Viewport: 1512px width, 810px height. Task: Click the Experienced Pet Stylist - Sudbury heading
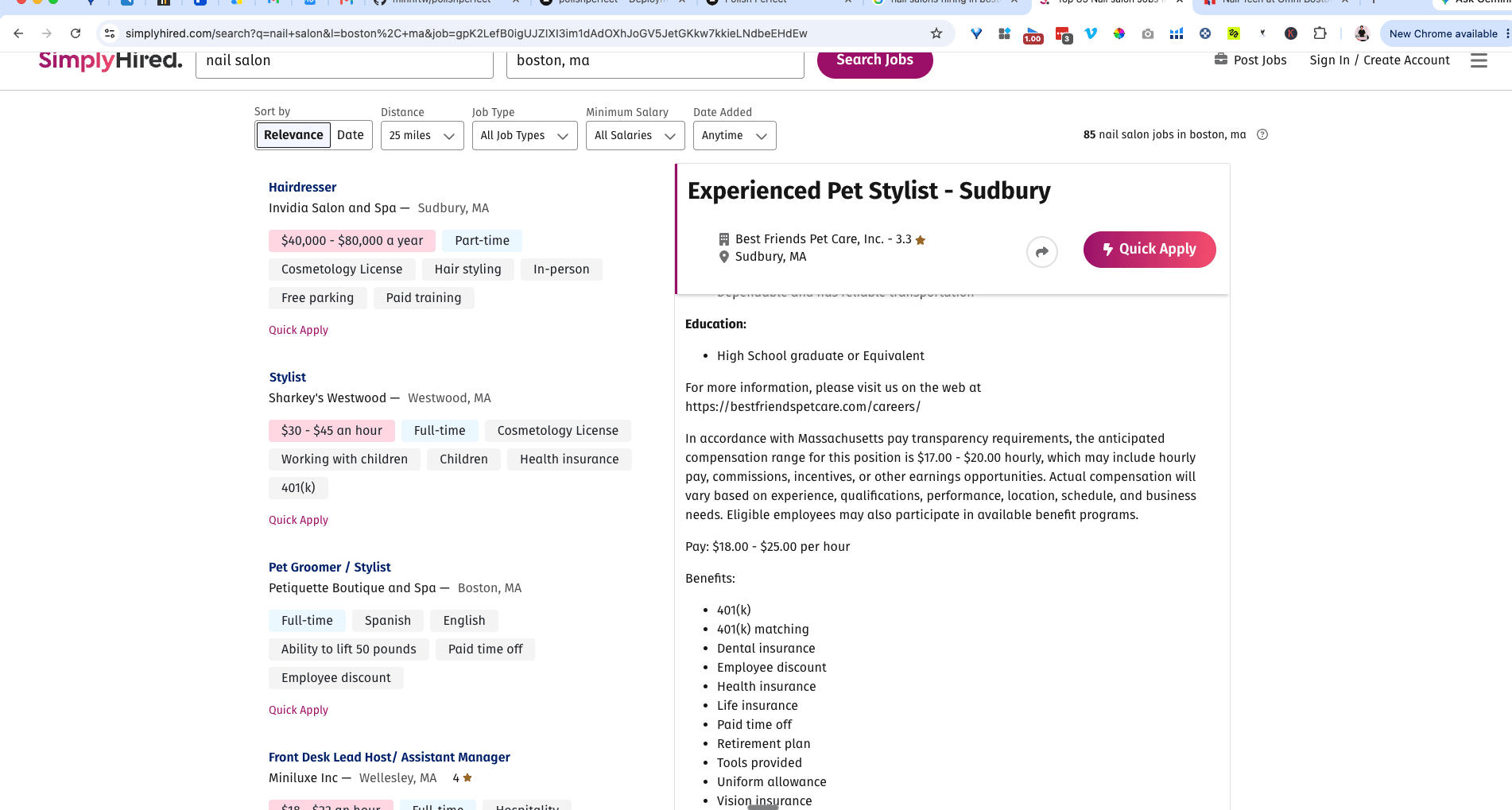pyautogui.click(x=869, y=191)
